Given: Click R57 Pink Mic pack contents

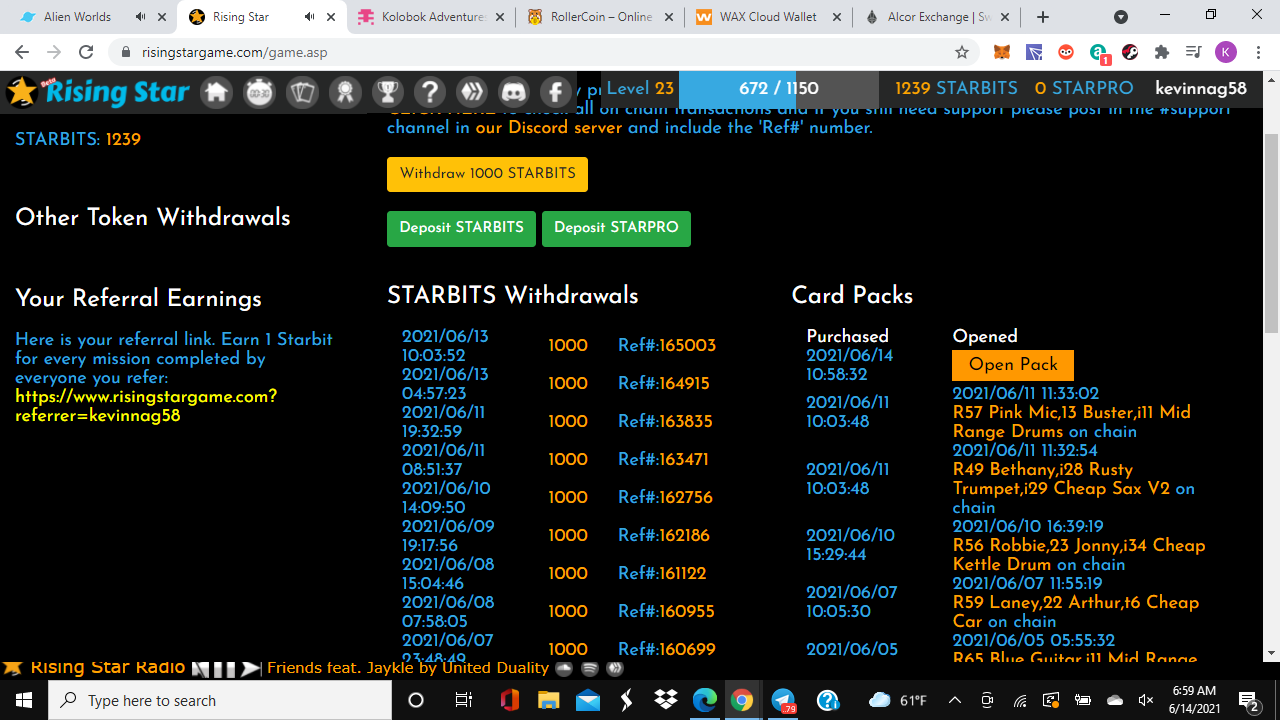Looking at the screenshot, I should 1071,422.
